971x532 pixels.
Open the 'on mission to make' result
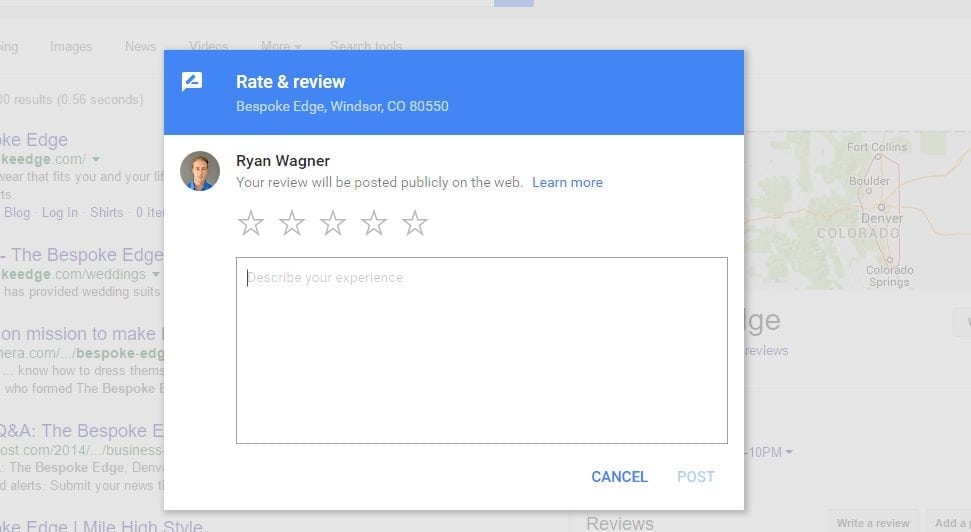[81, 334]
